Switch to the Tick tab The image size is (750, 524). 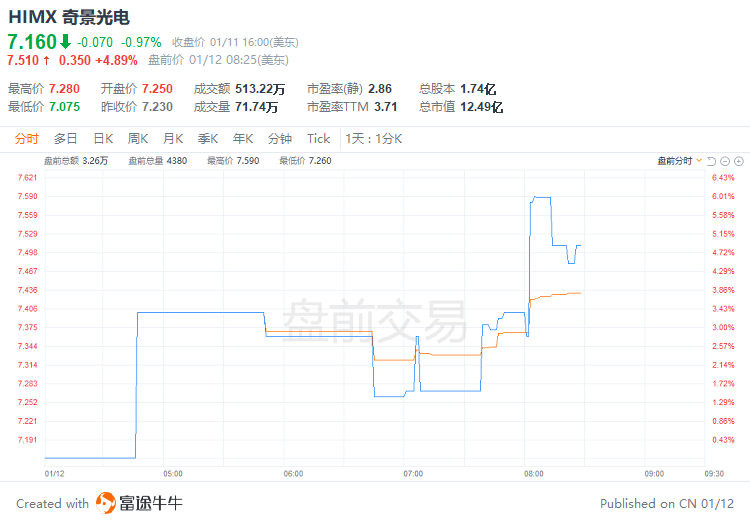[319, 139]
